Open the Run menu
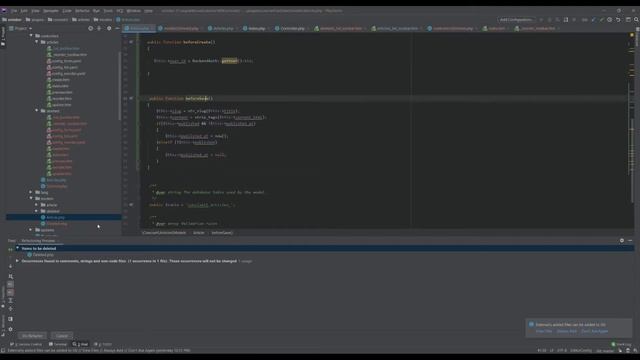The image size is (640, 360). (x=96, y=11)
